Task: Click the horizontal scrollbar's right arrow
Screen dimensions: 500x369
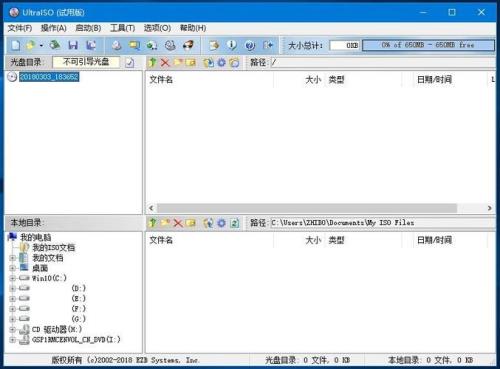Action: click(x=489, y=208)
